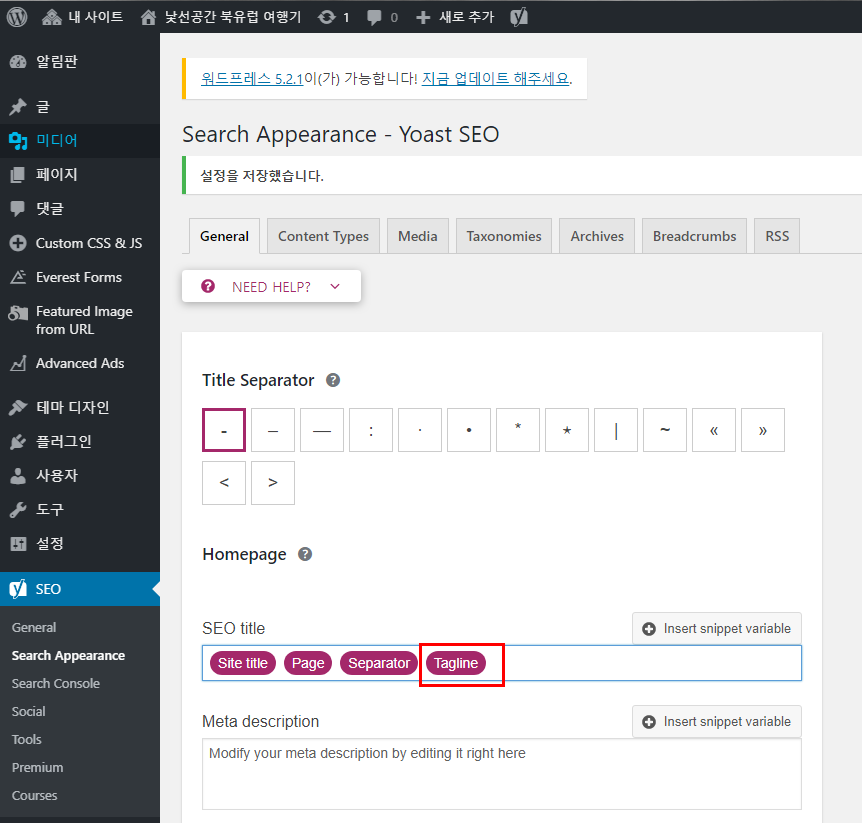Click 지금 업데이트 해주세요 link
This screenshot has height=823, width=862.
coord(495,79)
